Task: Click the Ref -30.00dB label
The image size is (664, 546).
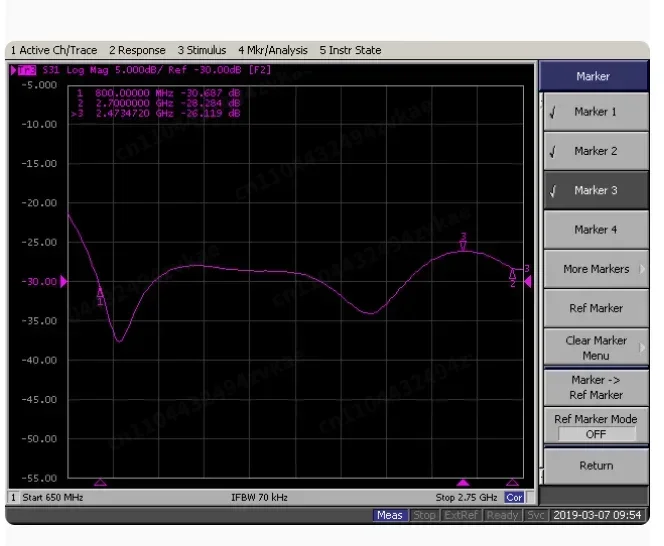Action: (x=205, y=70)
